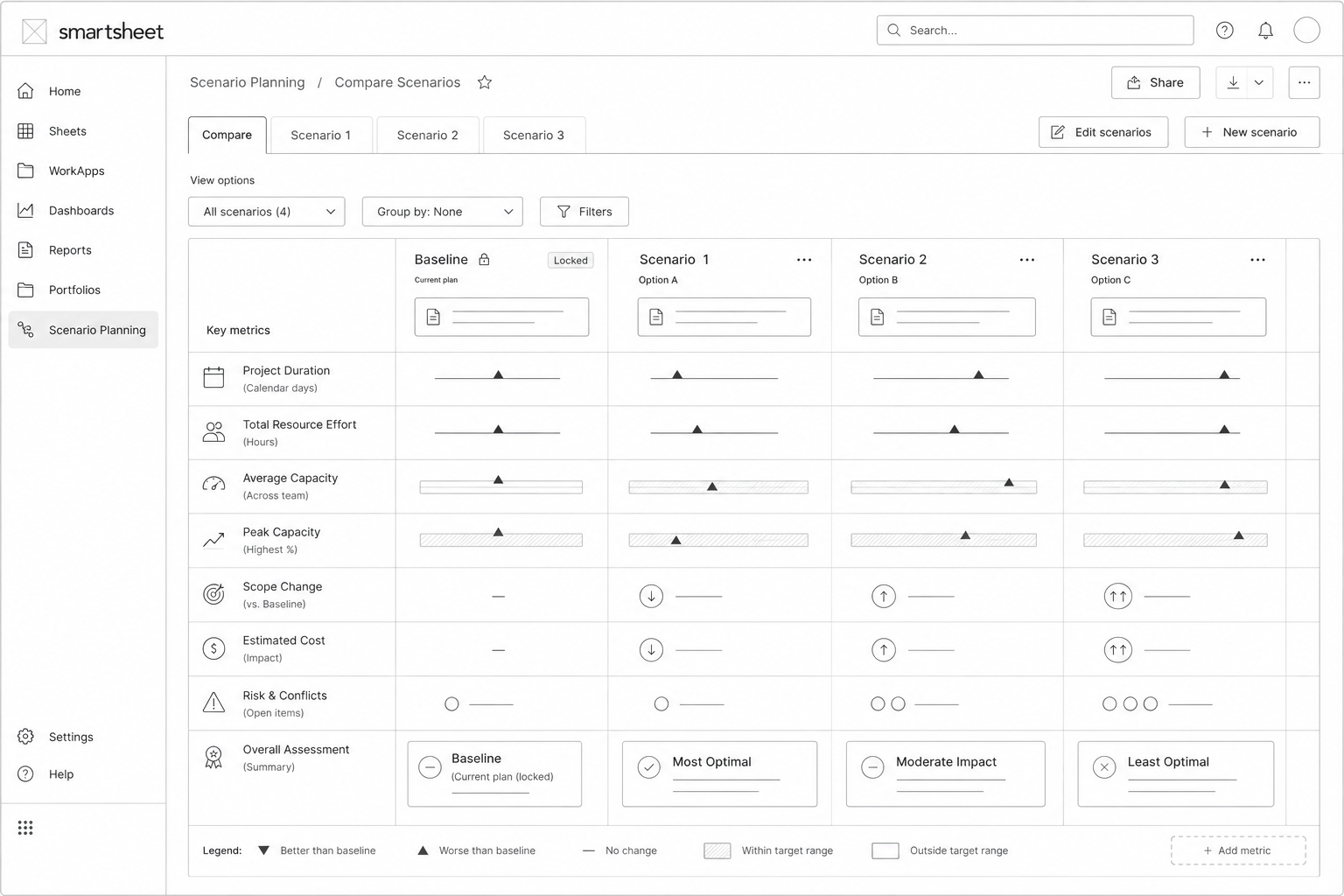Switch to the Compare tab

[227, 135]
